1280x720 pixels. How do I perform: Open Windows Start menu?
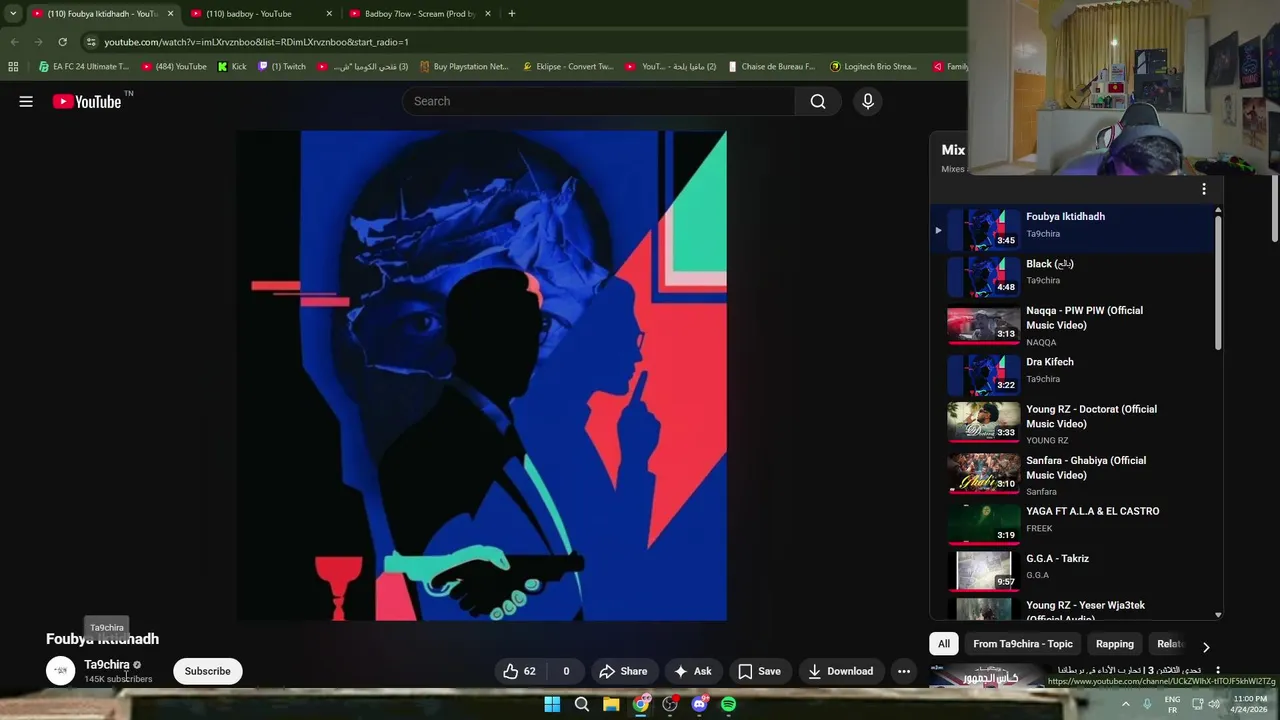(552, 704)
